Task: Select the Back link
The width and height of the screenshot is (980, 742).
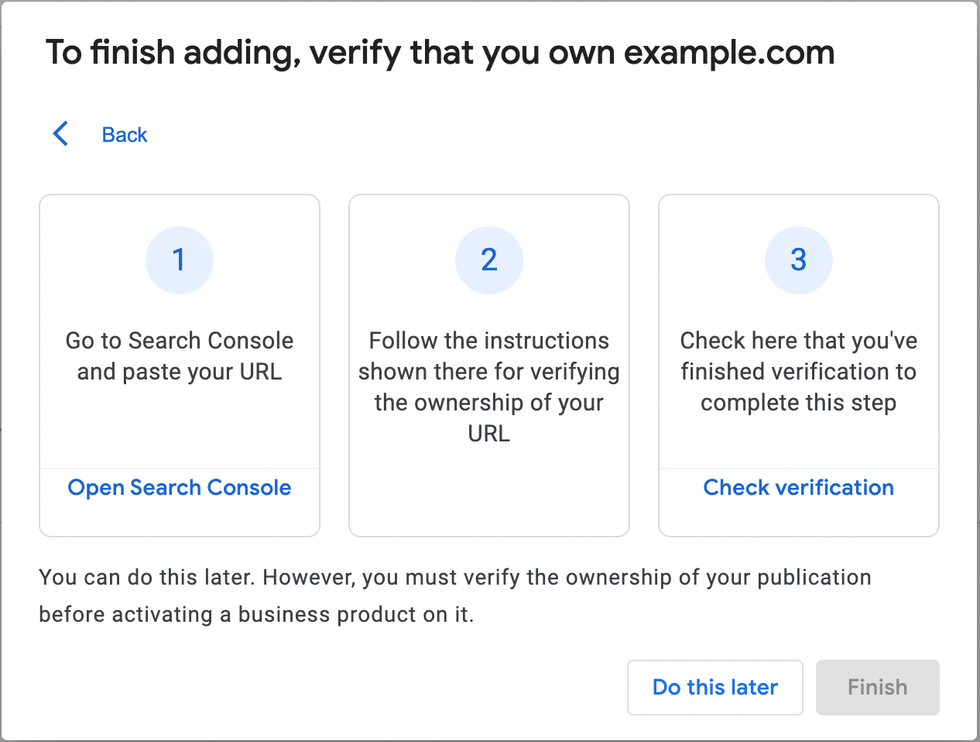Action: [x=124, y=133]
